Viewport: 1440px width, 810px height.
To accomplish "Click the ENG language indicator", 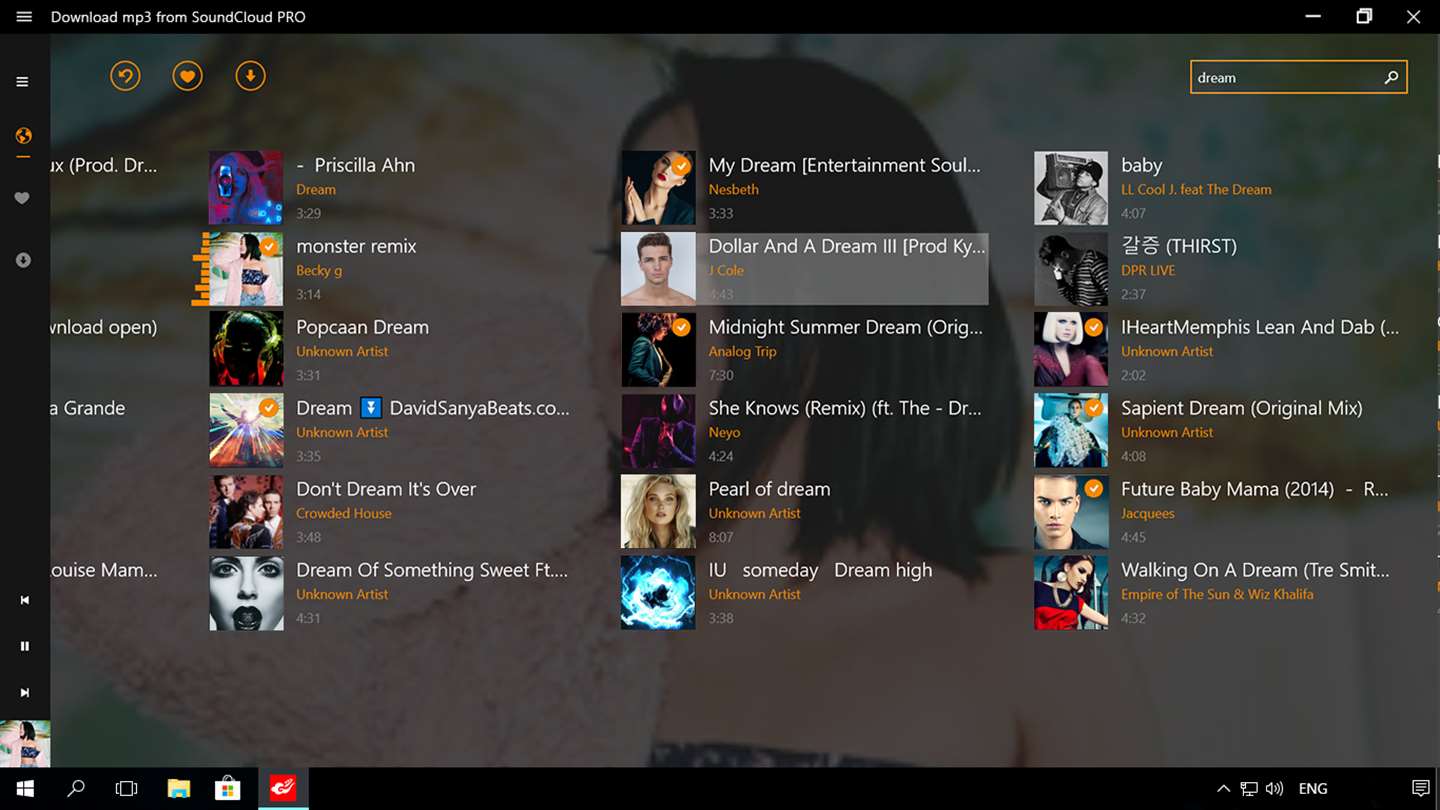I will 1313,789.
